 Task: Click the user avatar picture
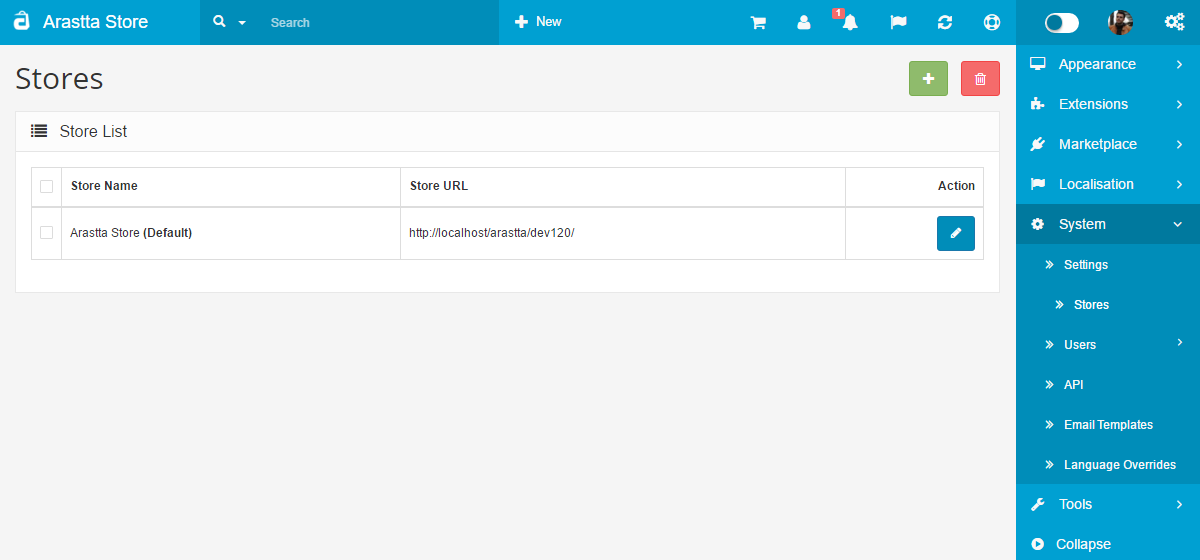[1120, 22]
